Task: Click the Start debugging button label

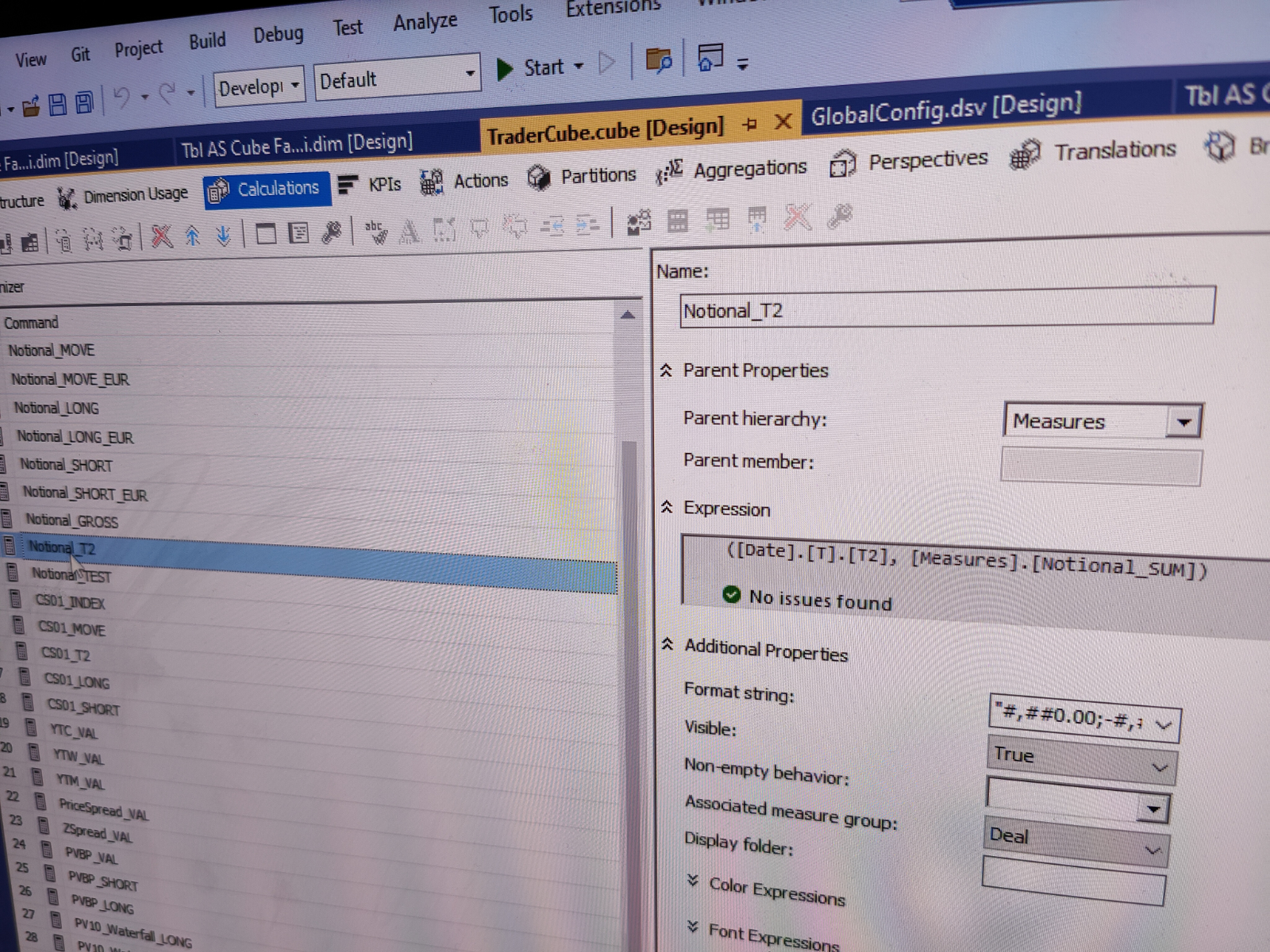Action: tap(544, 67)
